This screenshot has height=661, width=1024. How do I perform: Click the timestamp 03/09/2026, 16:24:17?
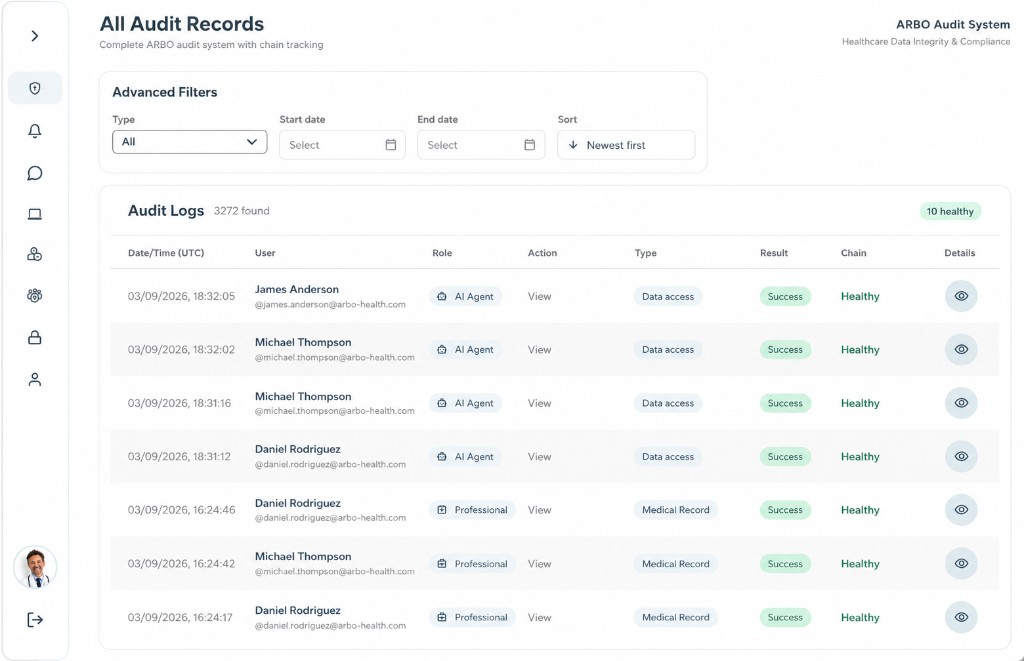pos(180,617)
